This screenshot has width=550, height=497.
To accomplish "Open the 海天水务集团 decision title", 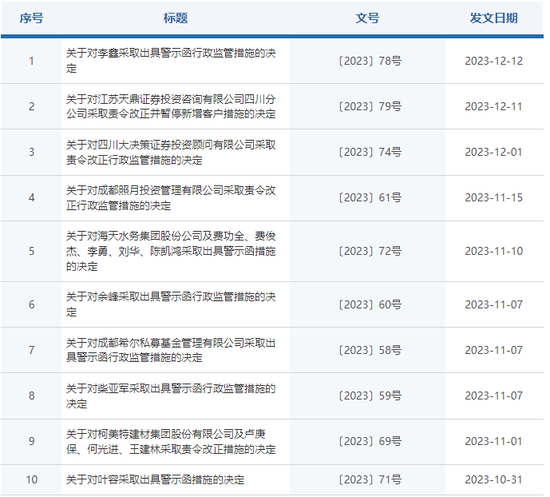I will point(171,251).
